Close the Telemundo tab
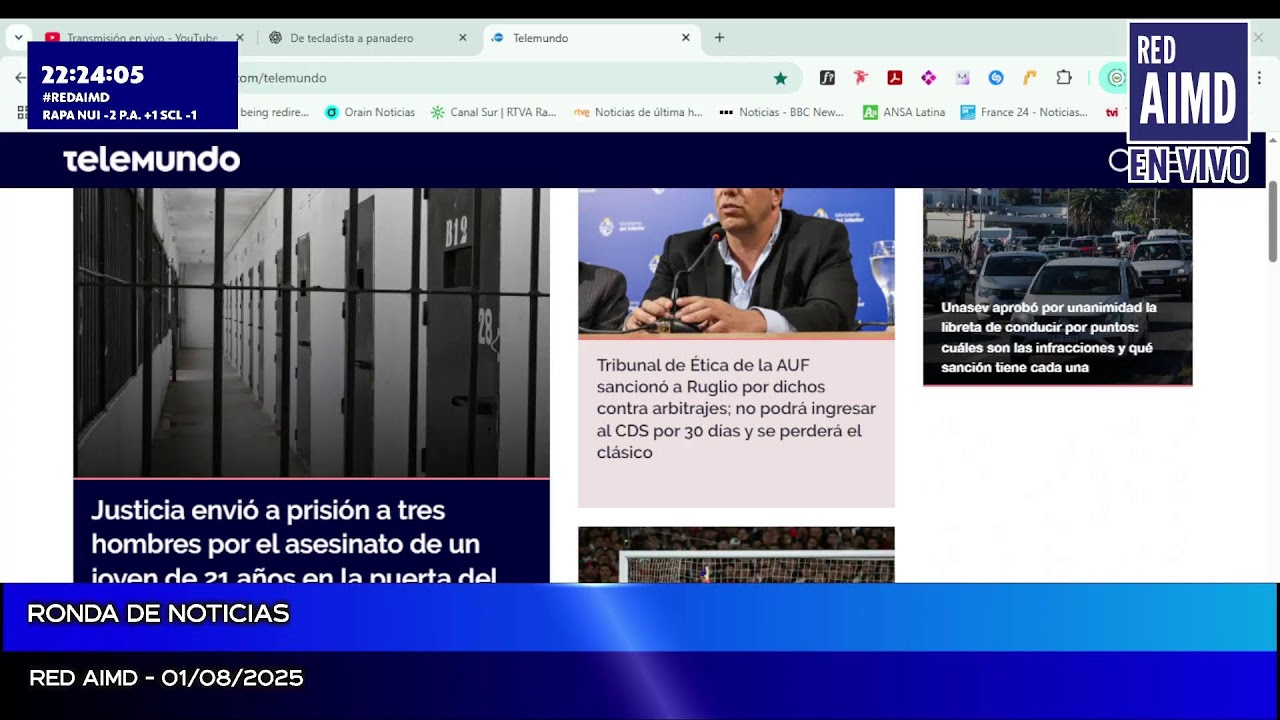Image resolution: width=1280 pixels, height=720 pixels. tap(685, 38)
